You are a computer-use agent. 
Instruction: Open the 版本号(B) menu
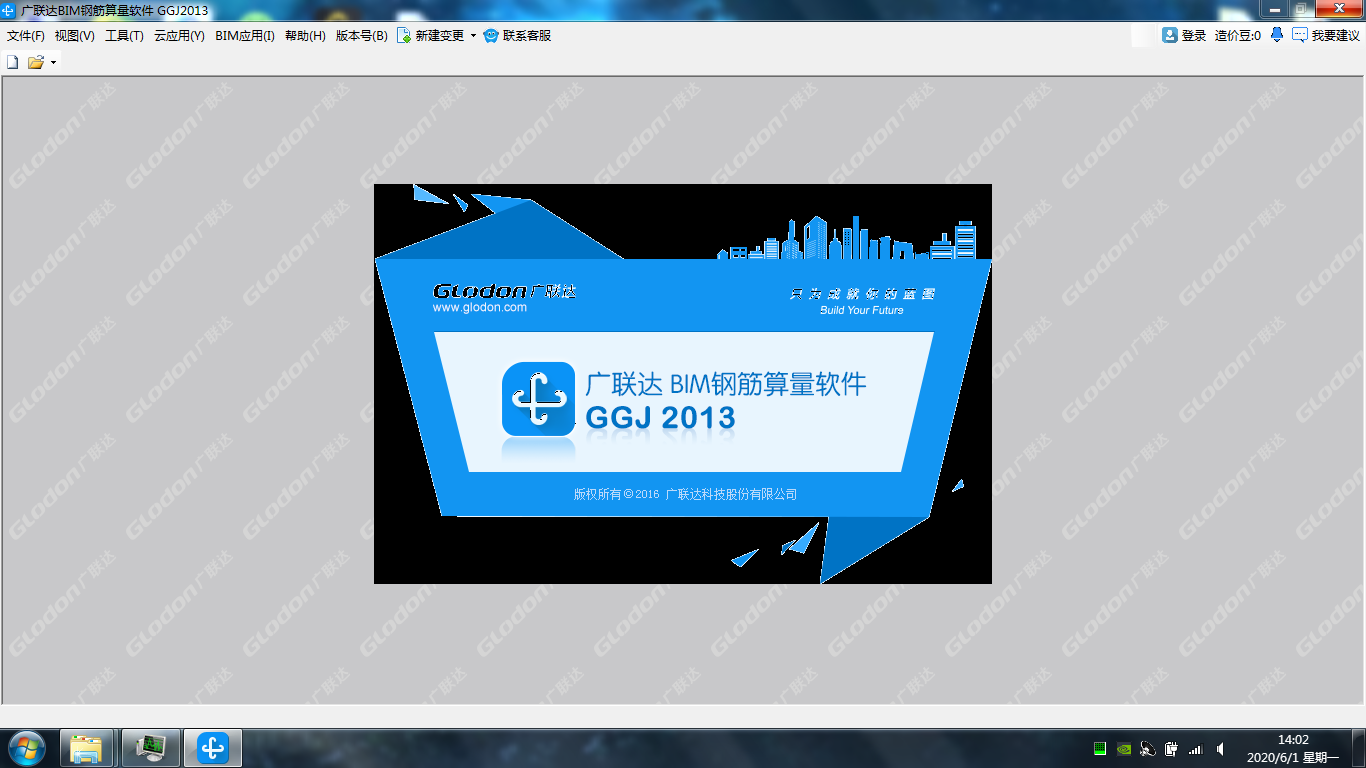coord(361,35)
